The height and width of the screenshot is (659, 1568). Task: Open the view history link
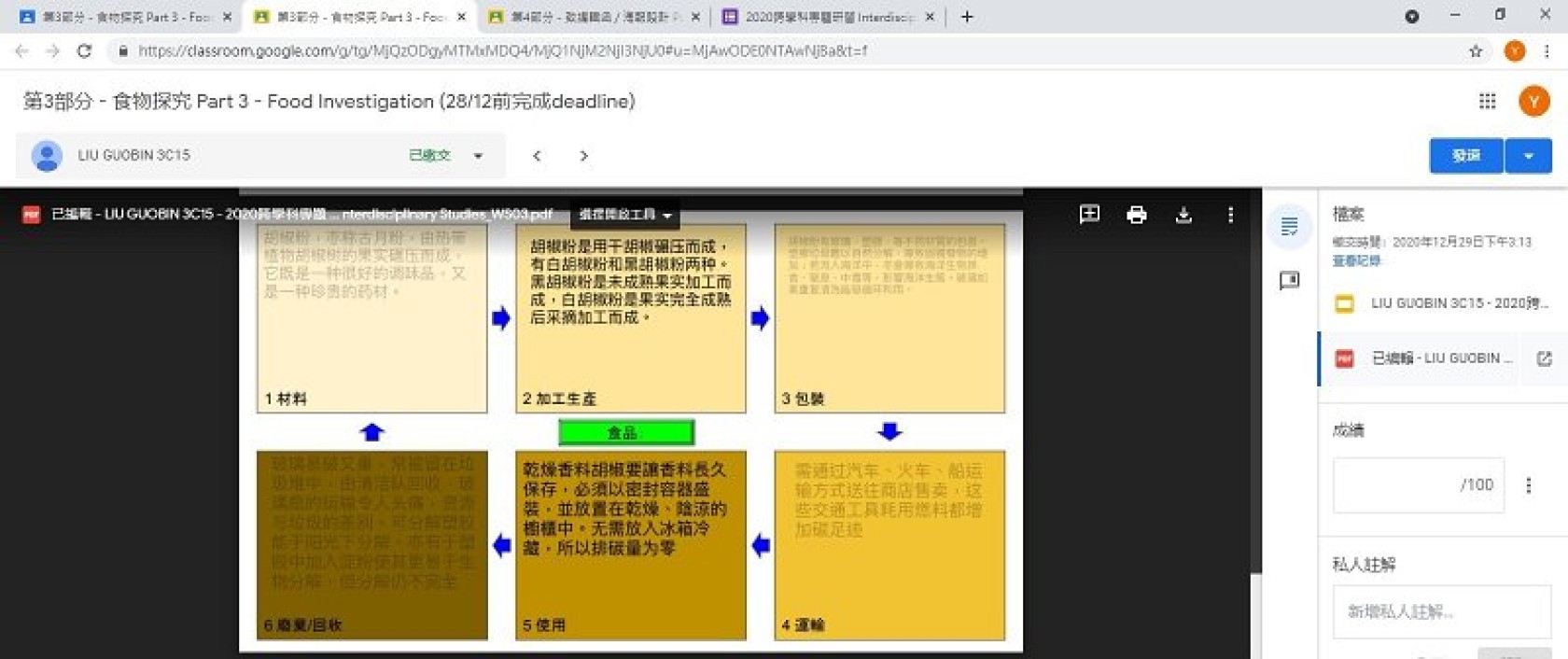(1355, 260)
